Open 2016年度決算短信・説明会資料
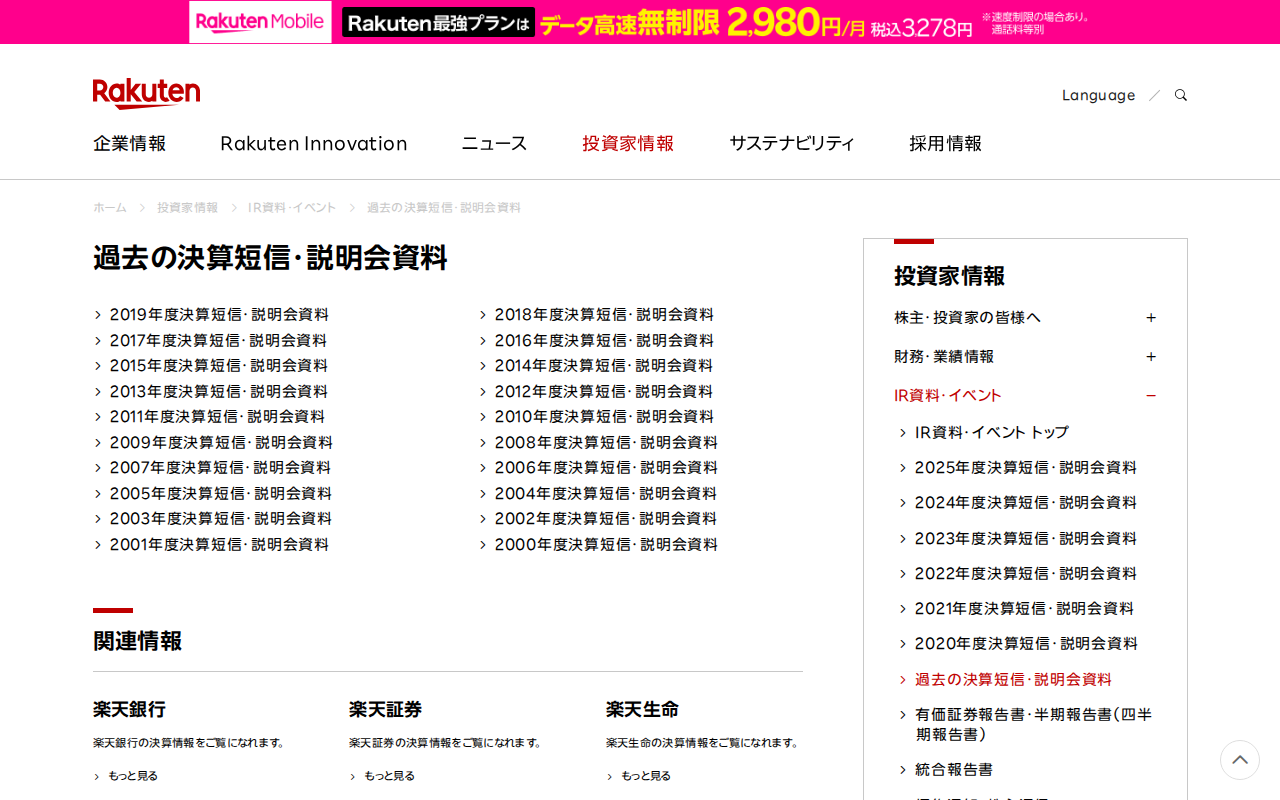This screenshot has height=800, width=1280. pos(604,341)
